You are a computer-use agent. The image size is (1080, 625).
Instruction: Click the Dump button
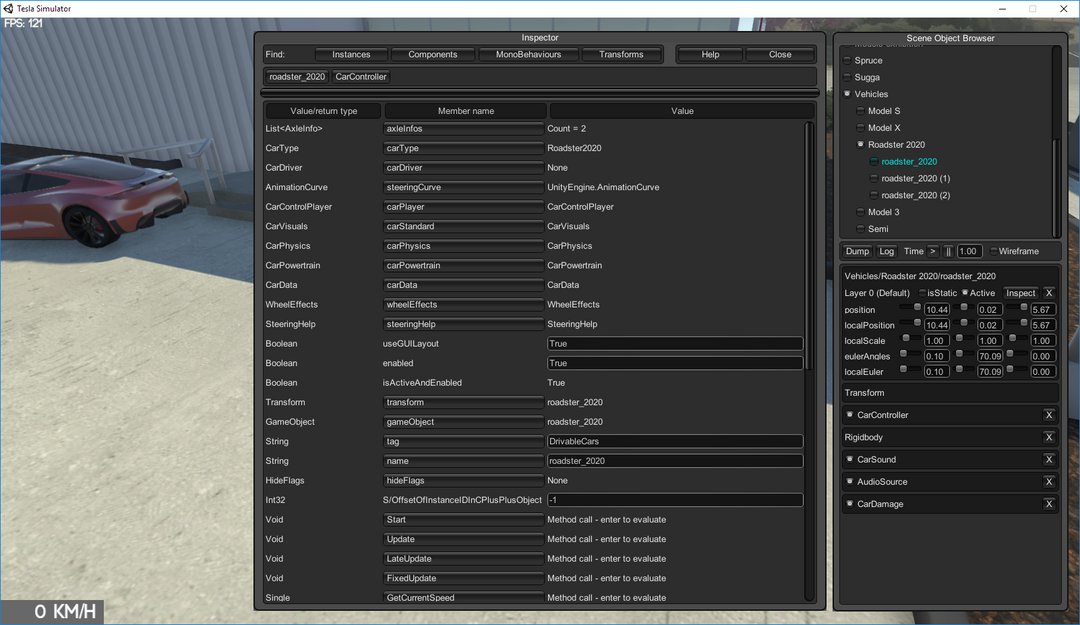(857, 251)
